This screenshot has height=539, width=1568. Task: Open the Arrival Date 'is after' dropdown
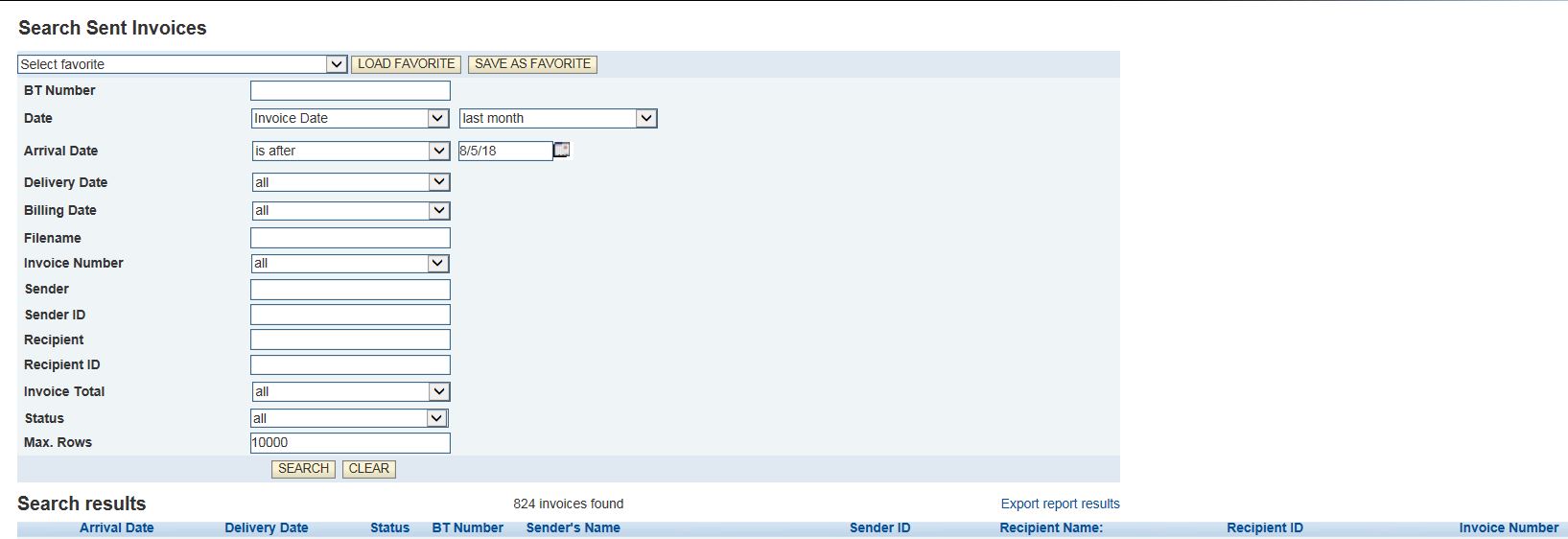(350, 151)
